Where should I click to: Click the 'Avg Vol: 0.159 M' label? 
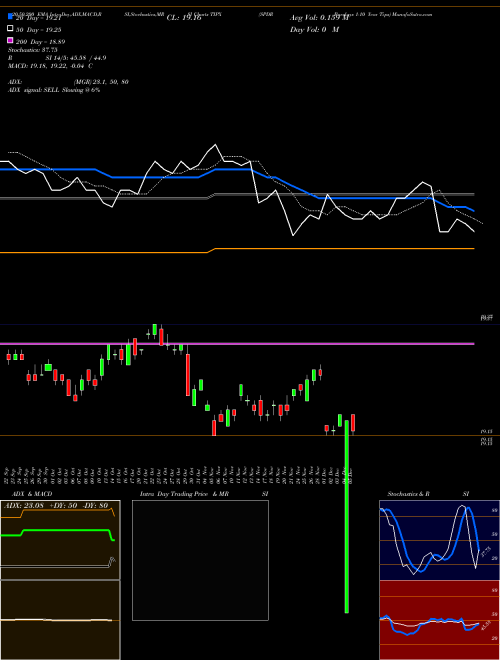[319, 18]
